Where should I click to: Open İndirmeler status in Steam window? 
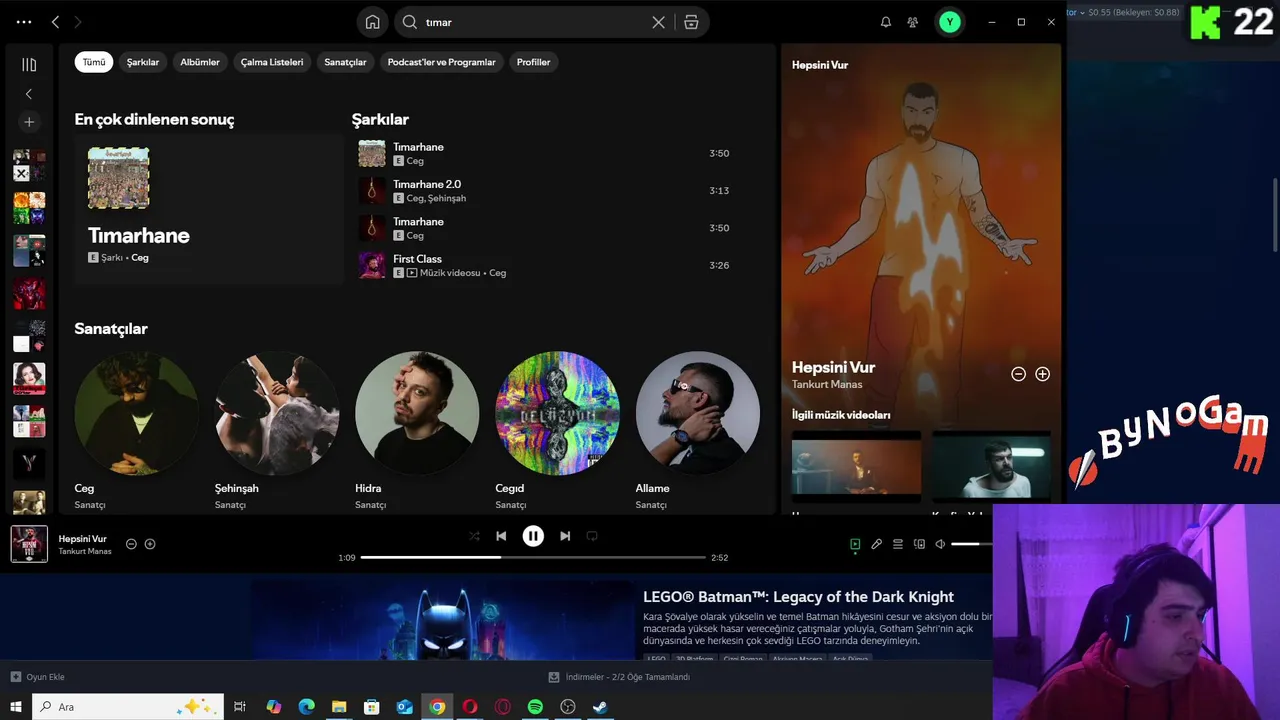[620, 677]
